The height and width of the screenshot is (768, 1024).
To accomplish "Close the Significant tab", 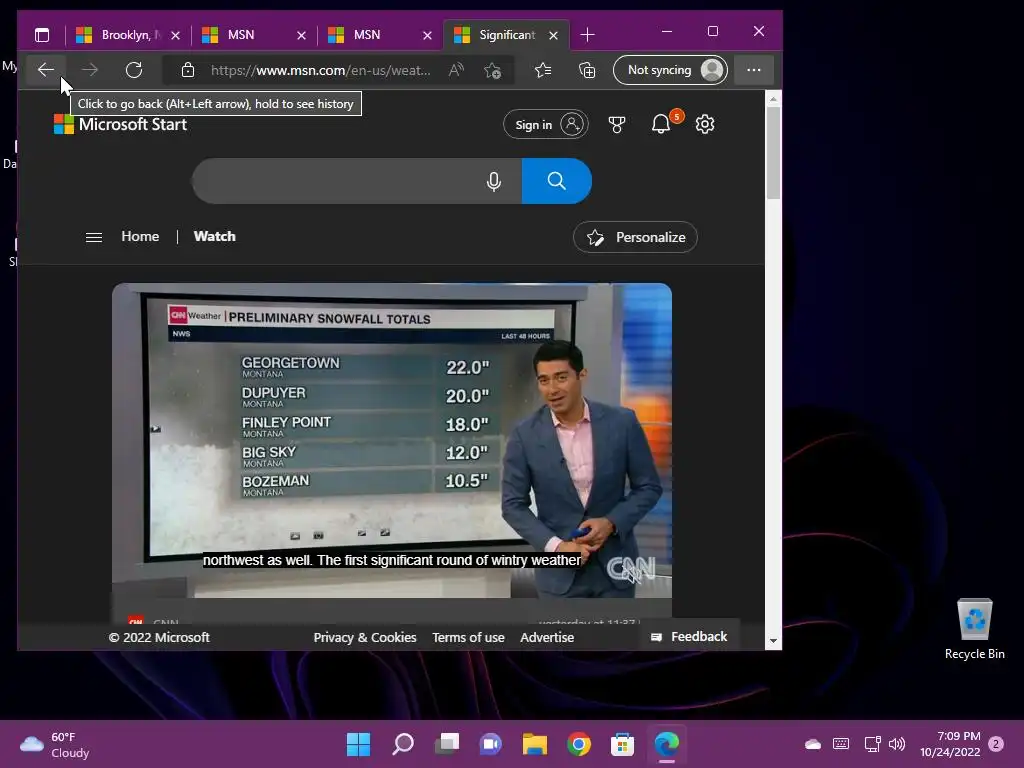I will click(x=553, y=35).
